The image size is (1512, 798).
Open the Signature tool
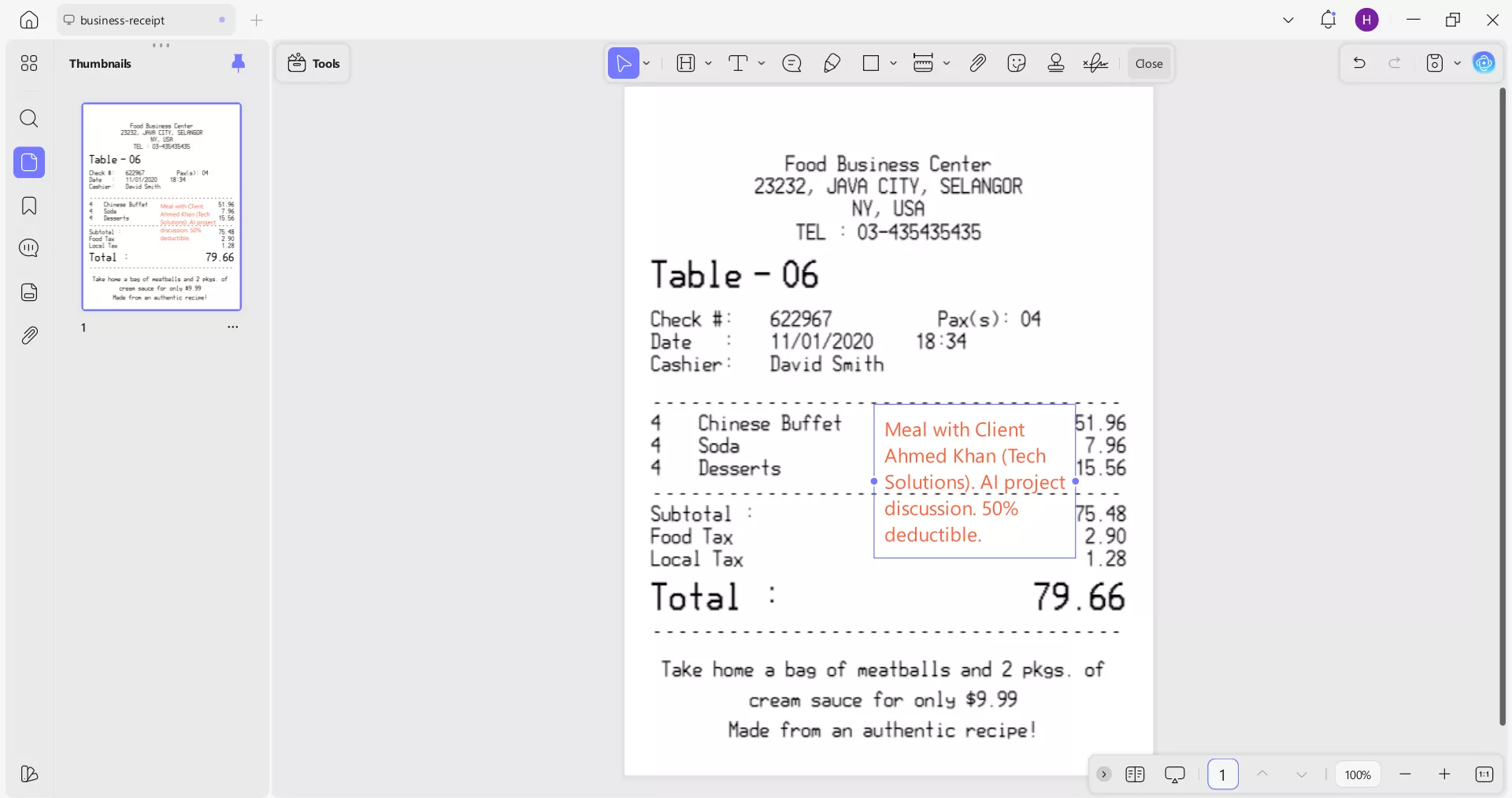click(1095, 63)
